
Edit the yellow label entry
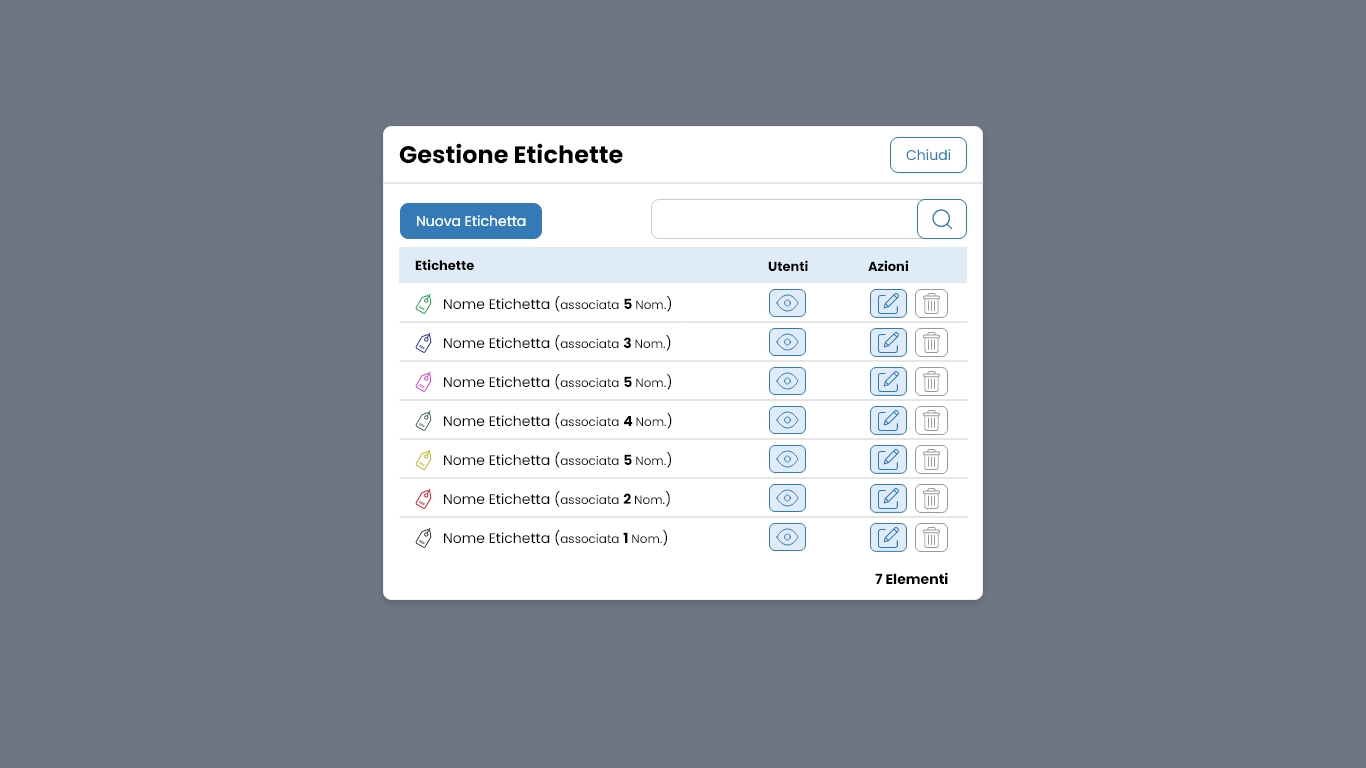point(888,459)
